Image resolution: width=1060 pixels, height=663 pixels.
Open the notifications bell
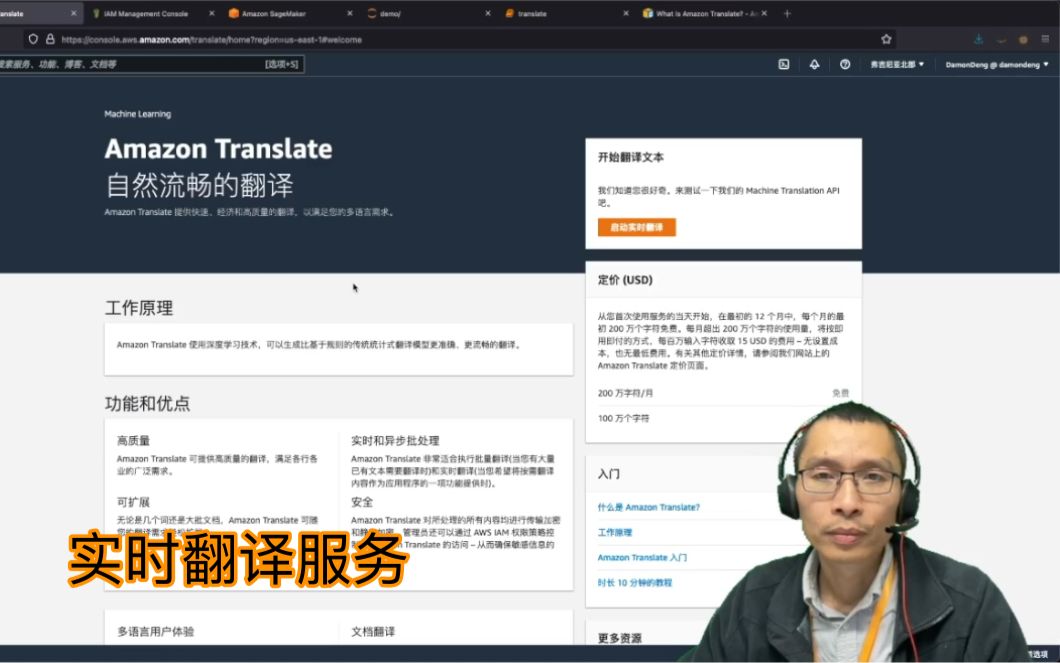(815, 65)
